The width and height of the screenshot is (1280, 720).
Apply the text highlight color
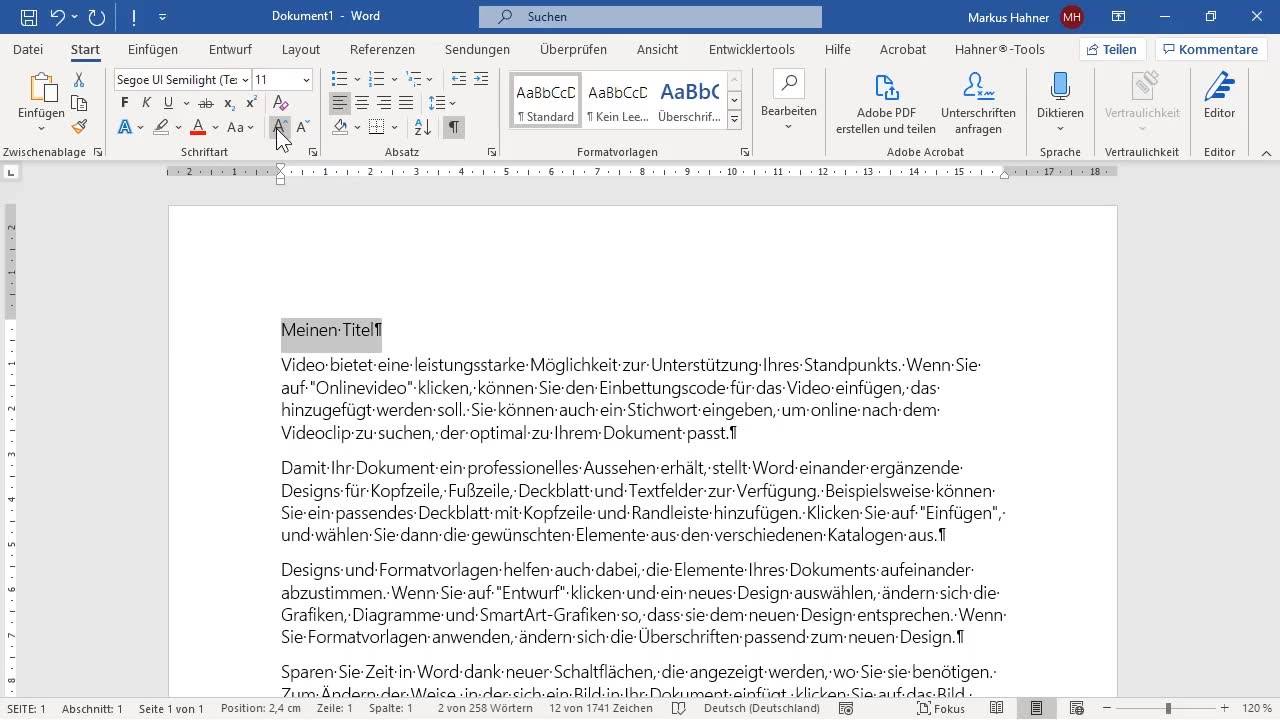[161, 127]
